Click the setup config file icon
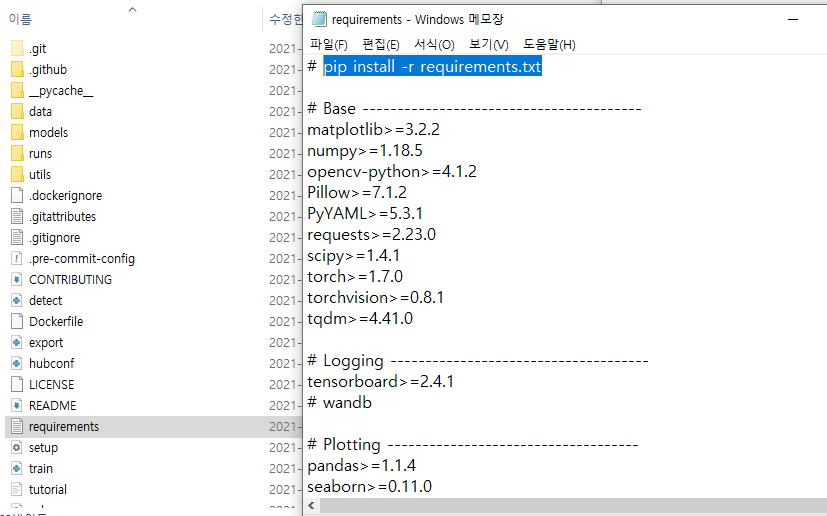 17,447
